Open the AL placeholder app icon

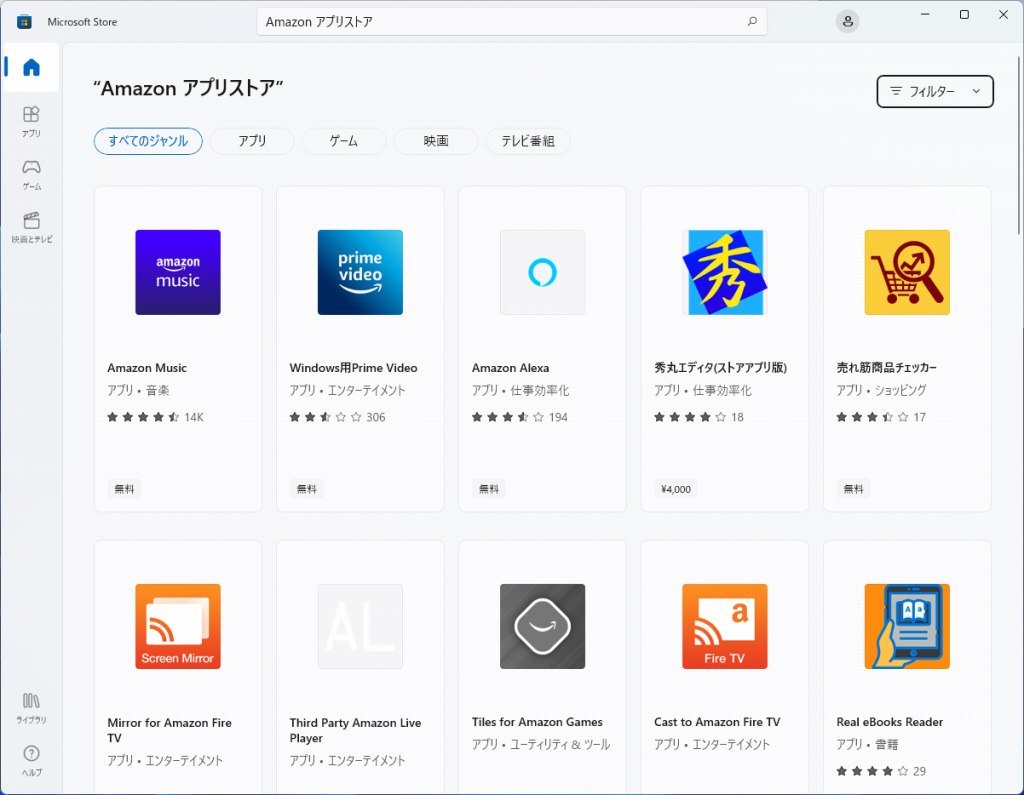(x=360, y=626)
